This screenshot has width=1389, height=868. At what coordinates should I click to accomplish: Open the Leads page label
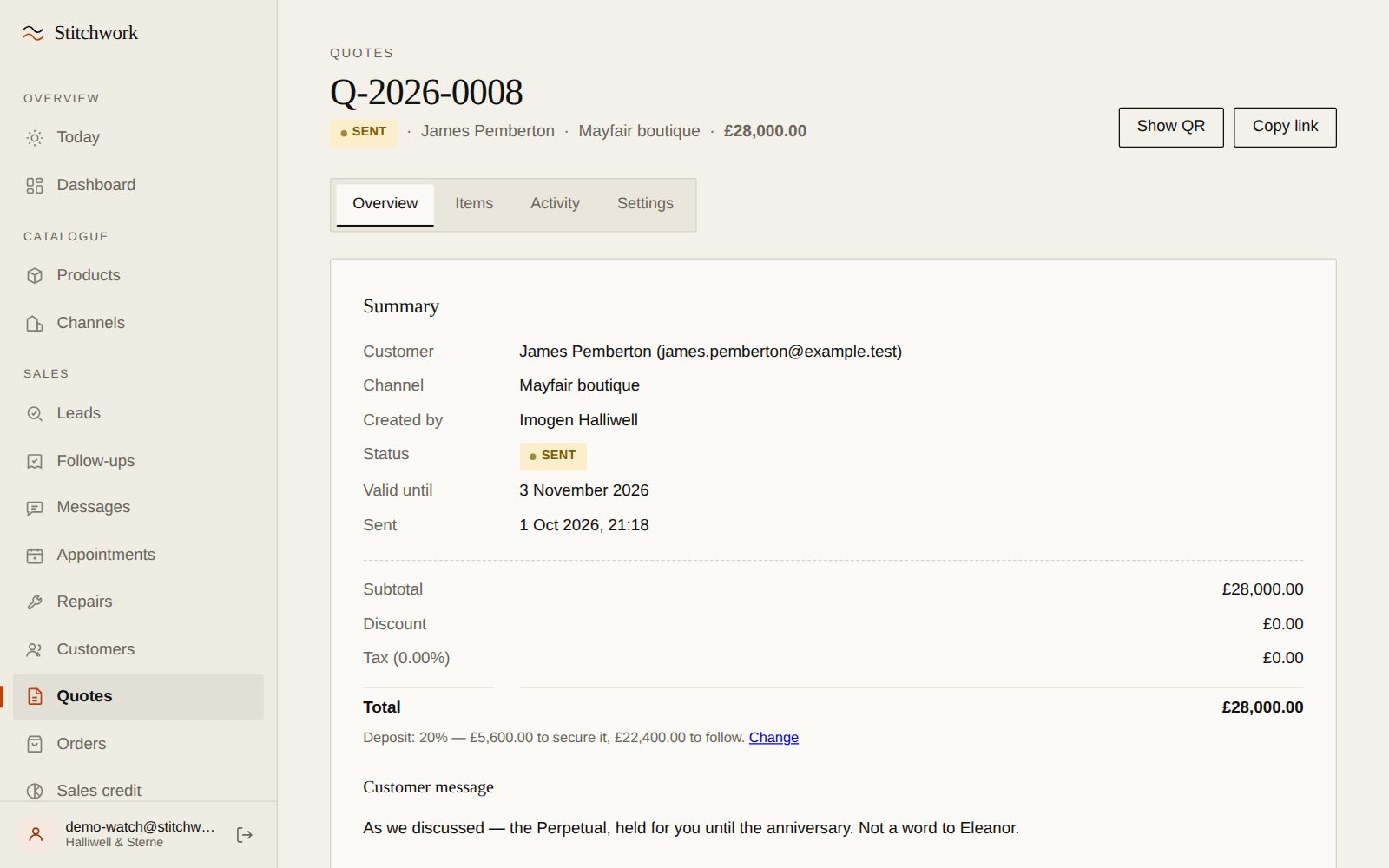tap(79, 413)
